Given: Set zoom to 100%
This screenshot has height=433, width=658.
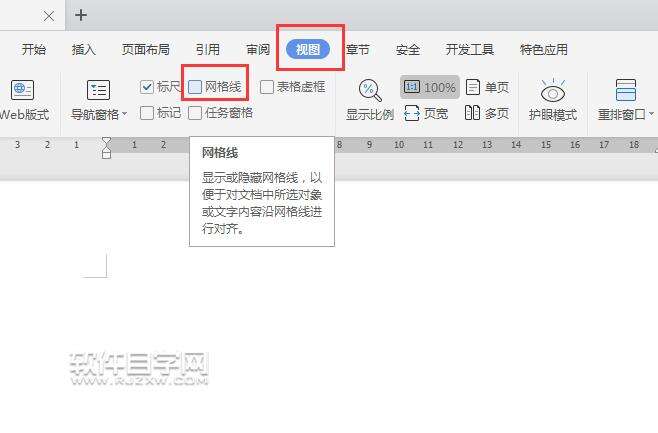Looking at the screenshot, I should pyautogui.click(x=430, y=87).
